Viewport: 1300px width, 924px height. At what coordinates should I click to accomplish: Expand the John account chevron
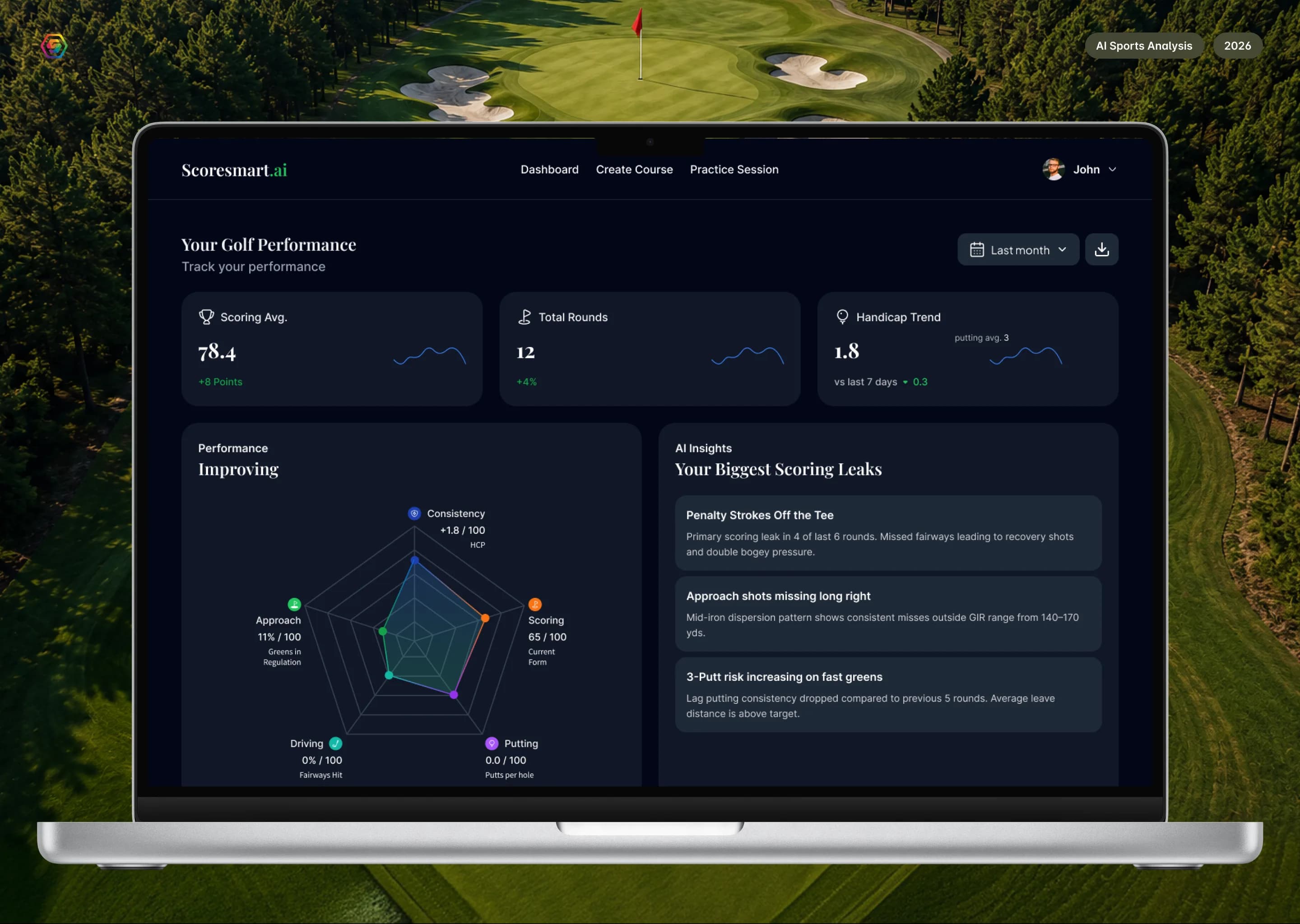(1112, 170)
